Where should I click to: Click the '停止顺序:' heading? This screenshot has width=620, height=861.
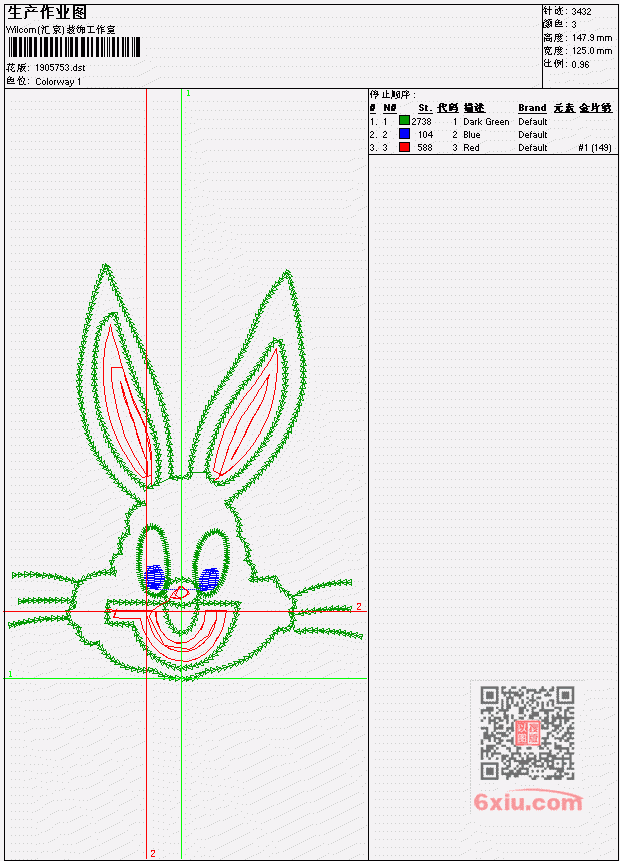(x=393, y=94)
